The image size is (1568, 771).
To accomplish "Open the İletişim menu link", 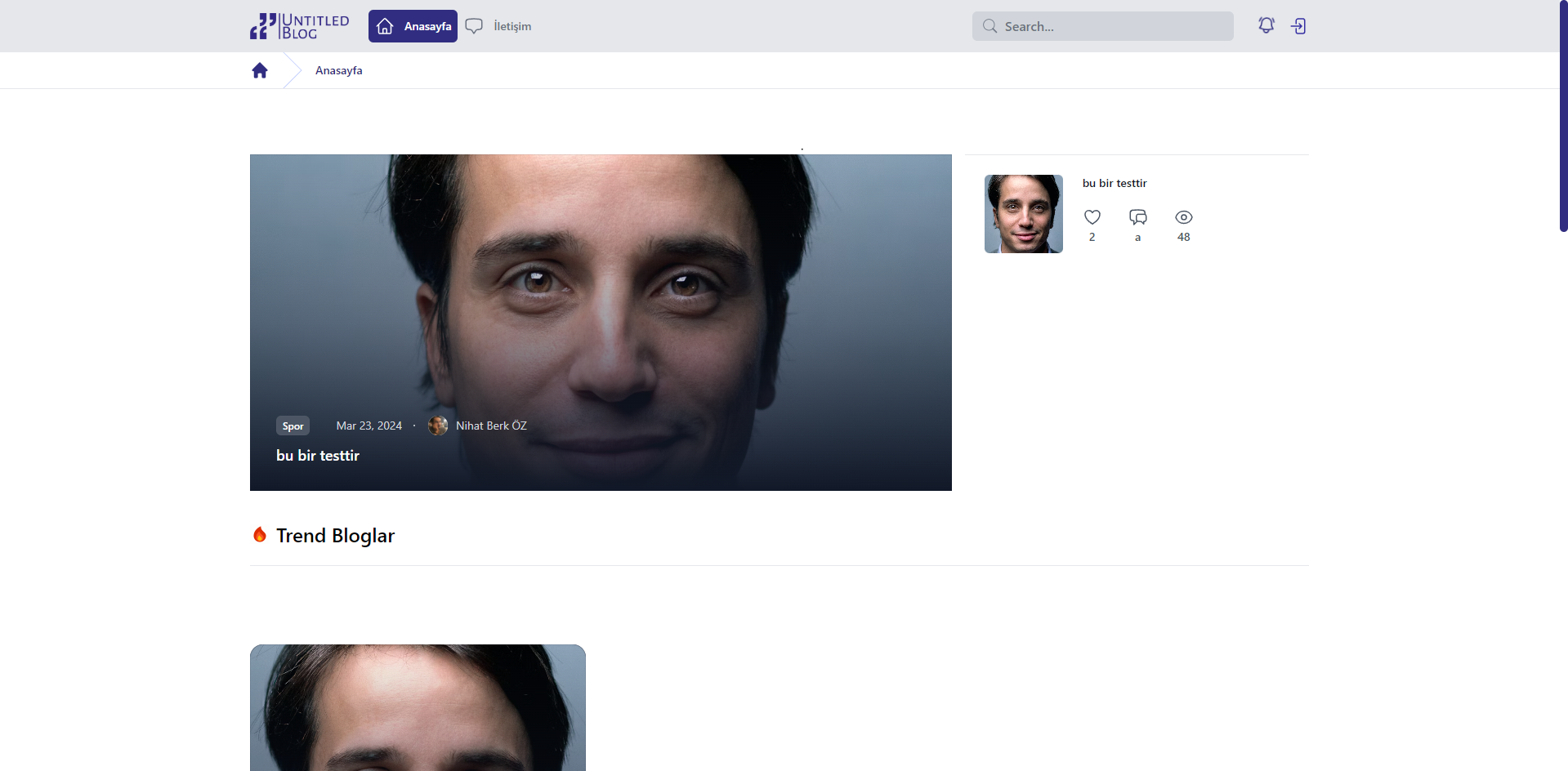I will coord(512,26).
